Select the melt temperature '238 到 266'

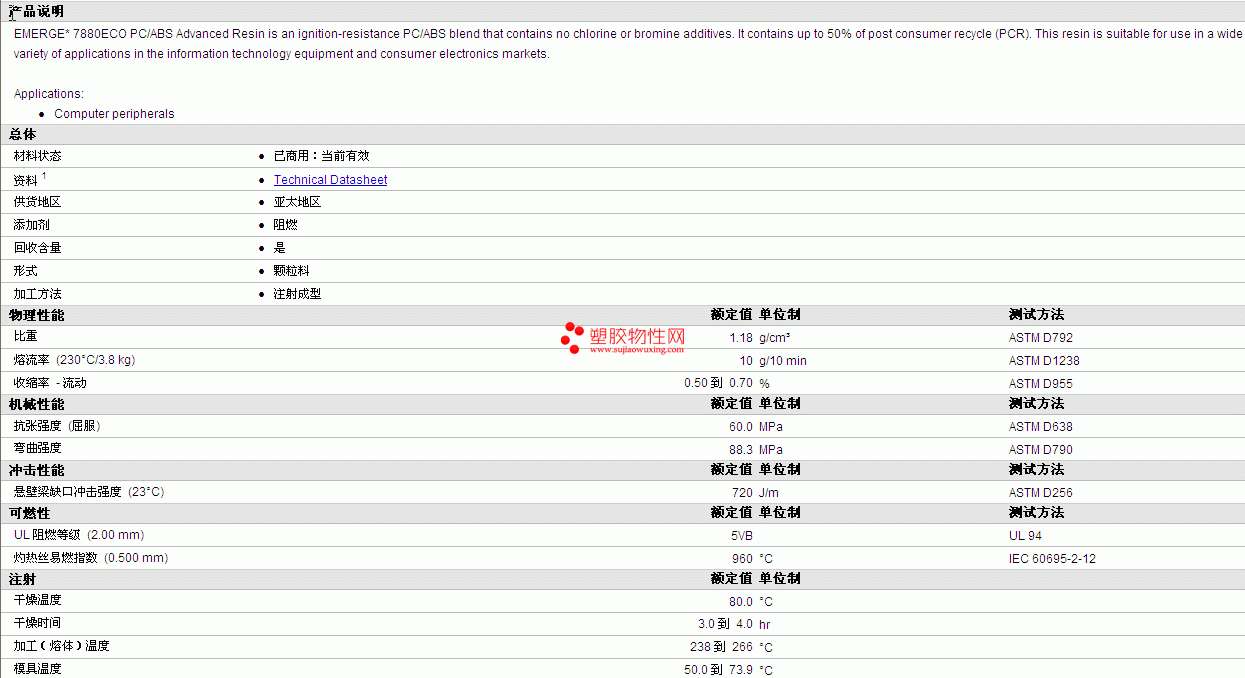click(721, 647)
